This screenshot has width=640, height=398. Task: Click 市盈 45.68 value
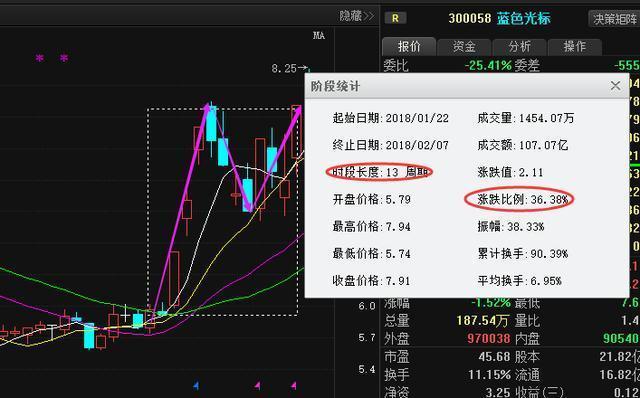click(494, 357)
